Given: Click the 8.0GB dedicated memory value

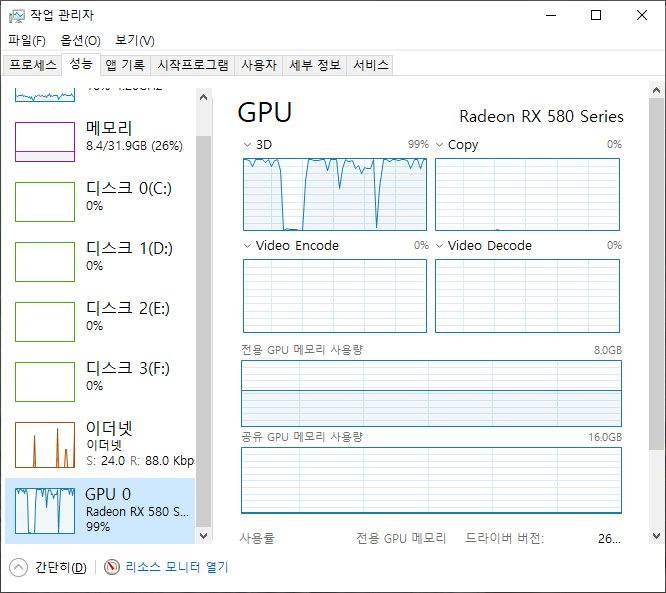Looking at the screenshot, I should click(x=607, y=350).
